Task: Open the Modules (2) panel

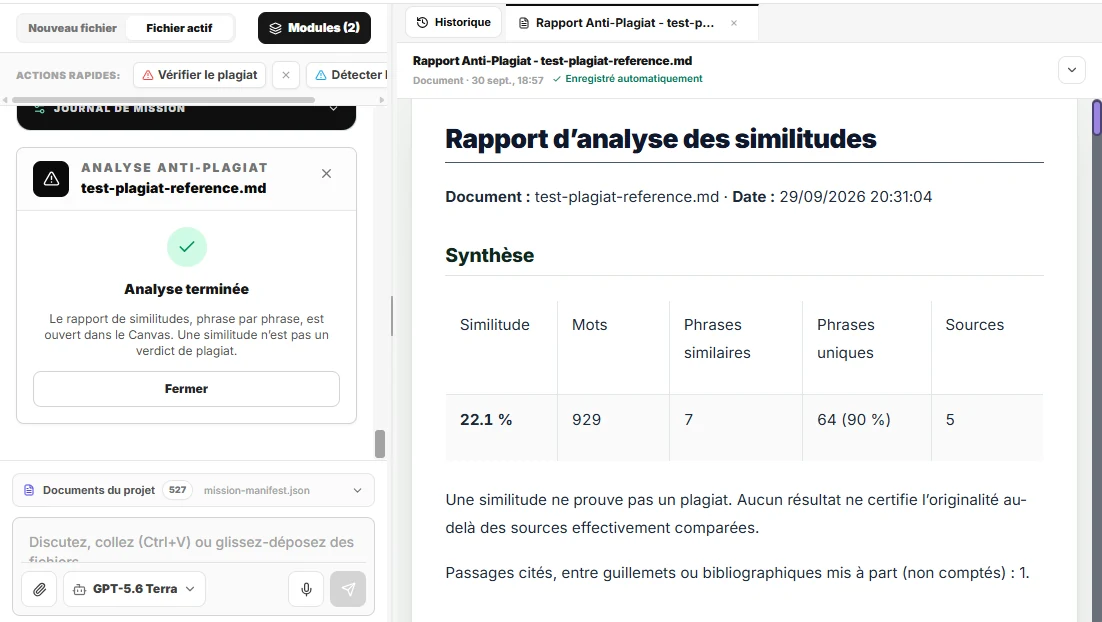Action: click(314, 28)
